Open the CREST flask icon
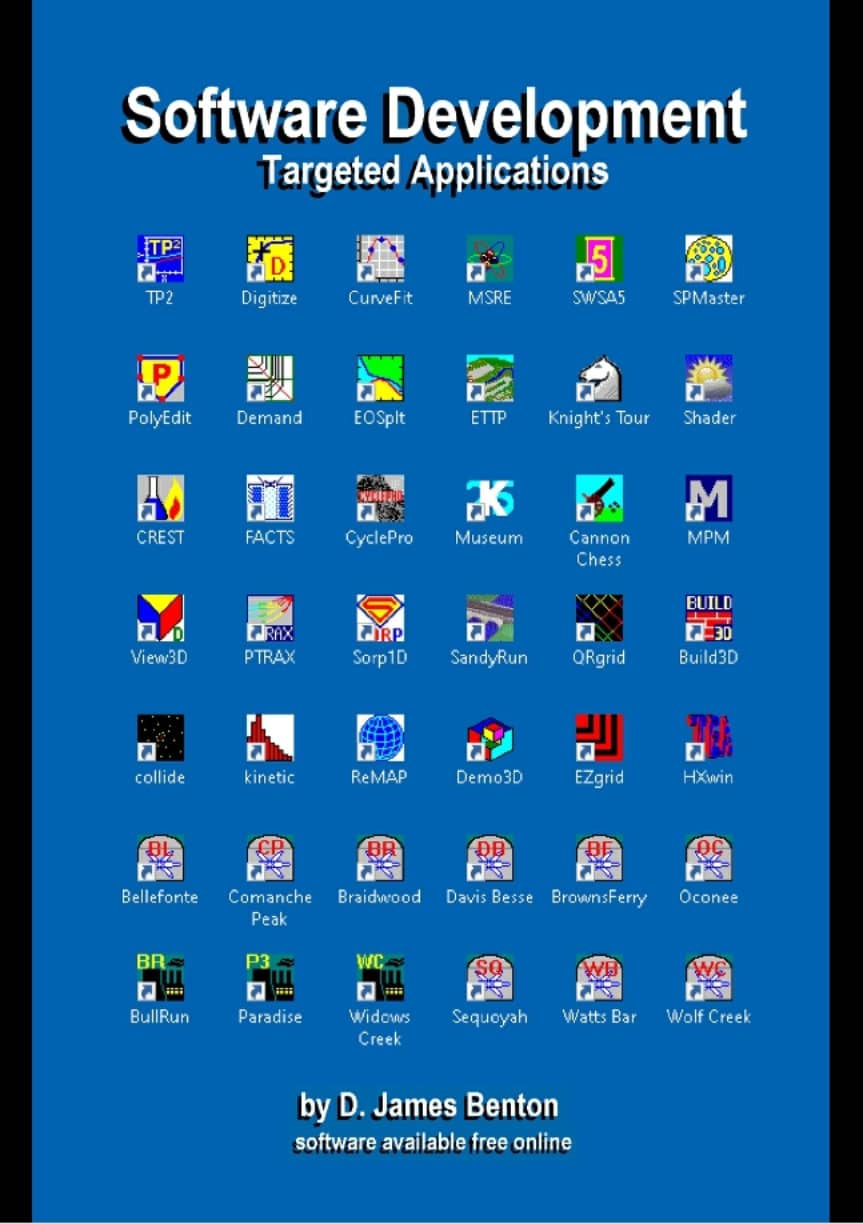Viewport: 863px width, 1224px height. [160, 499]
